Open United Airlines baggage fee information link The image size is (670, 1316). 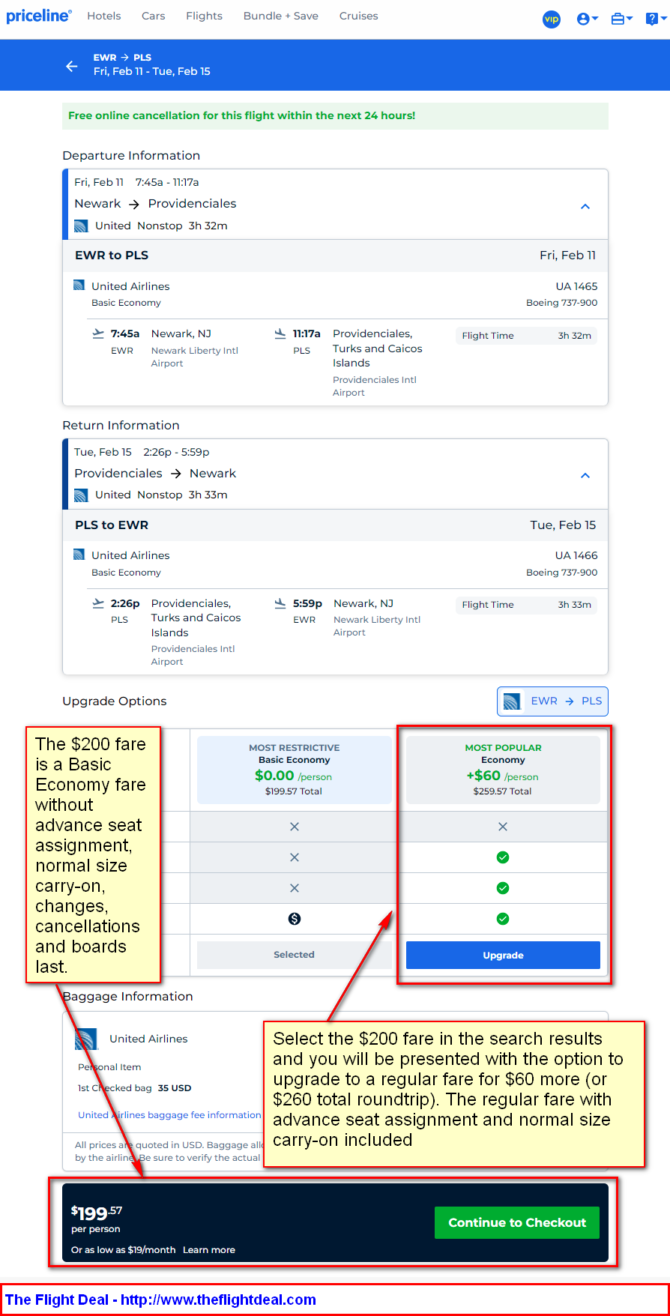coord(169,1115)
